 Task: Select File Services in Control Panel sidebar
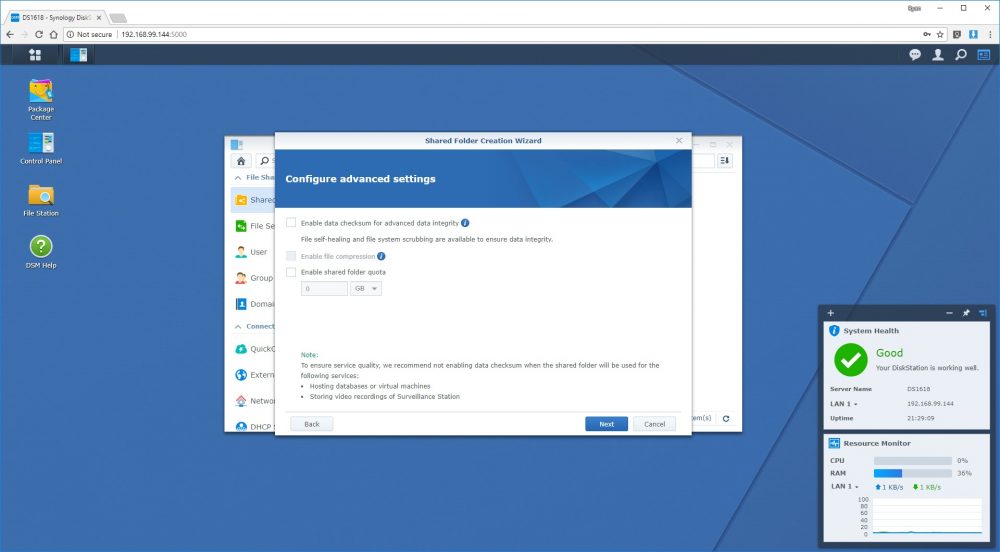point(253,226)
